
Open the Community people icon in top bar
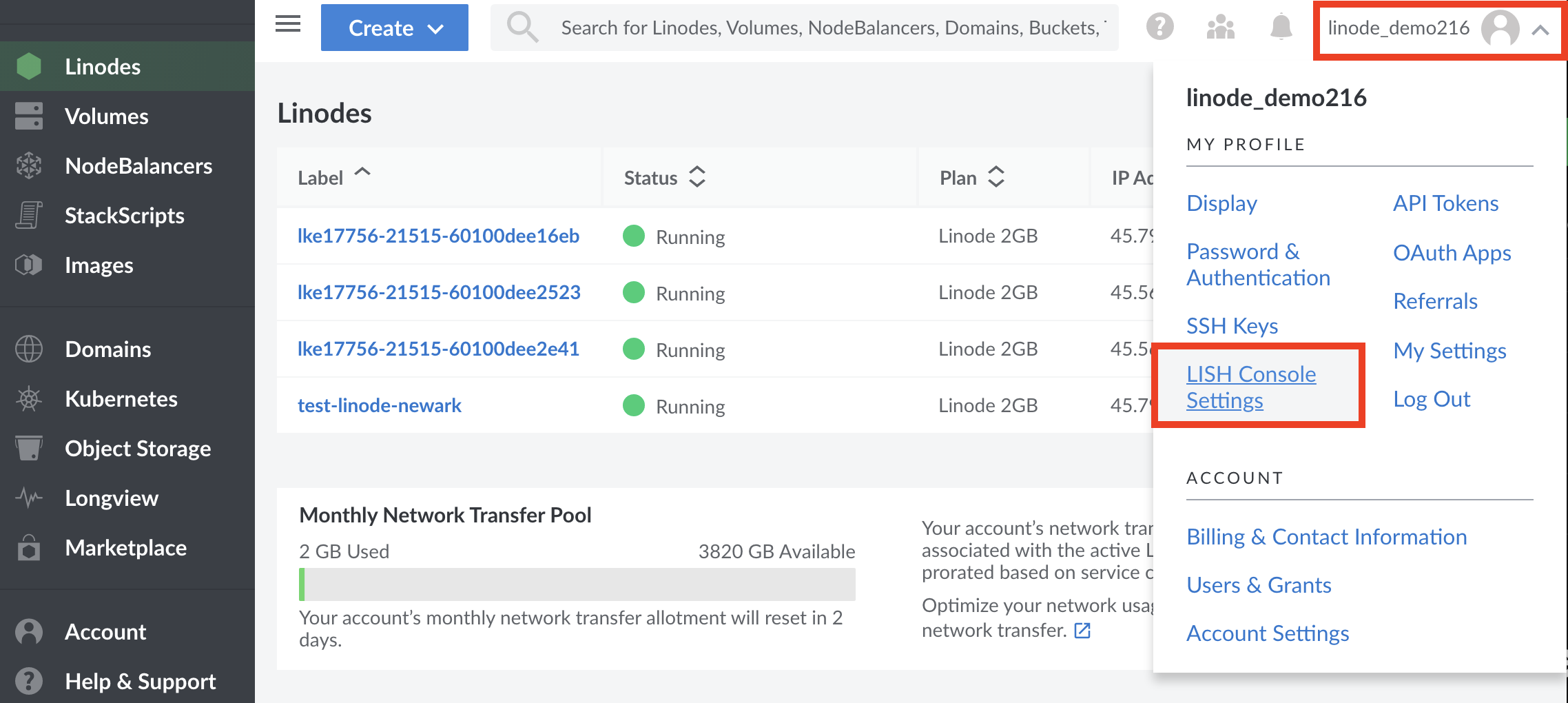pos(1220,28)
